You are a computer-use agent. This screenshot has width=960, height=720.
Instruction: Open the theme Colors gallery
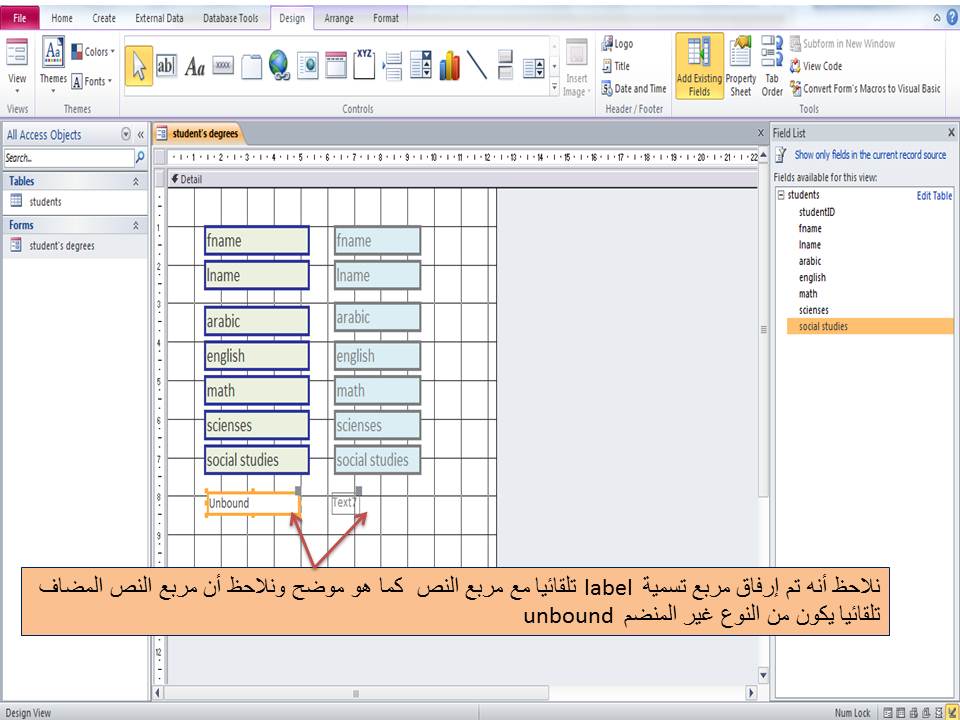tap(92, 50)
